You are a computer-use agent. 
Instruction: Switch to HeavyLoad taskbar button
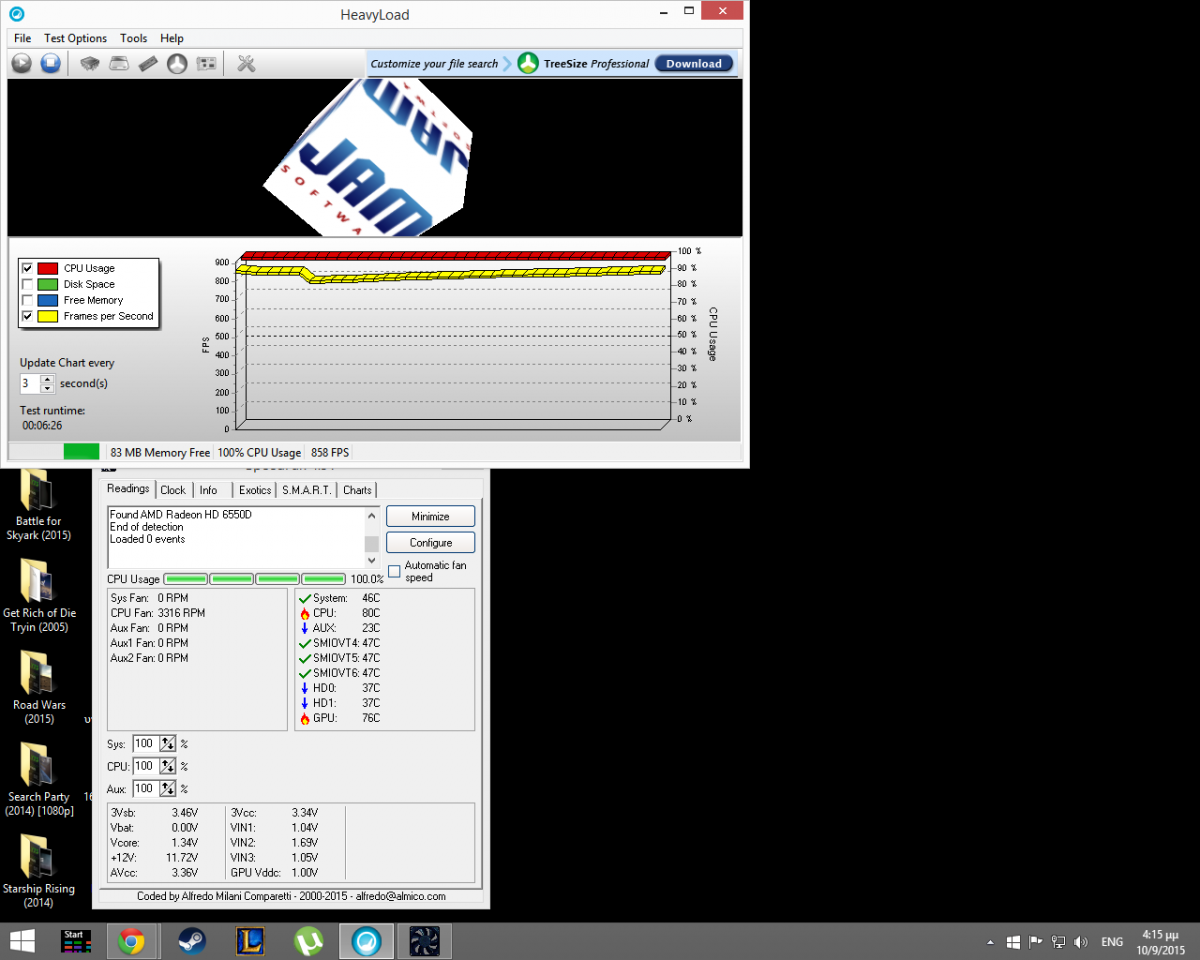tap(367, 941)
